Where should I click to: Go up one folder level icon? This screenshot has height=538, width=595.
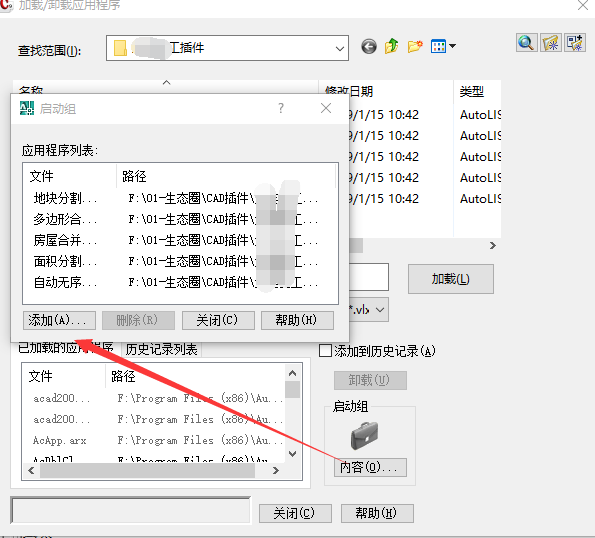click(x=392, y=46)
